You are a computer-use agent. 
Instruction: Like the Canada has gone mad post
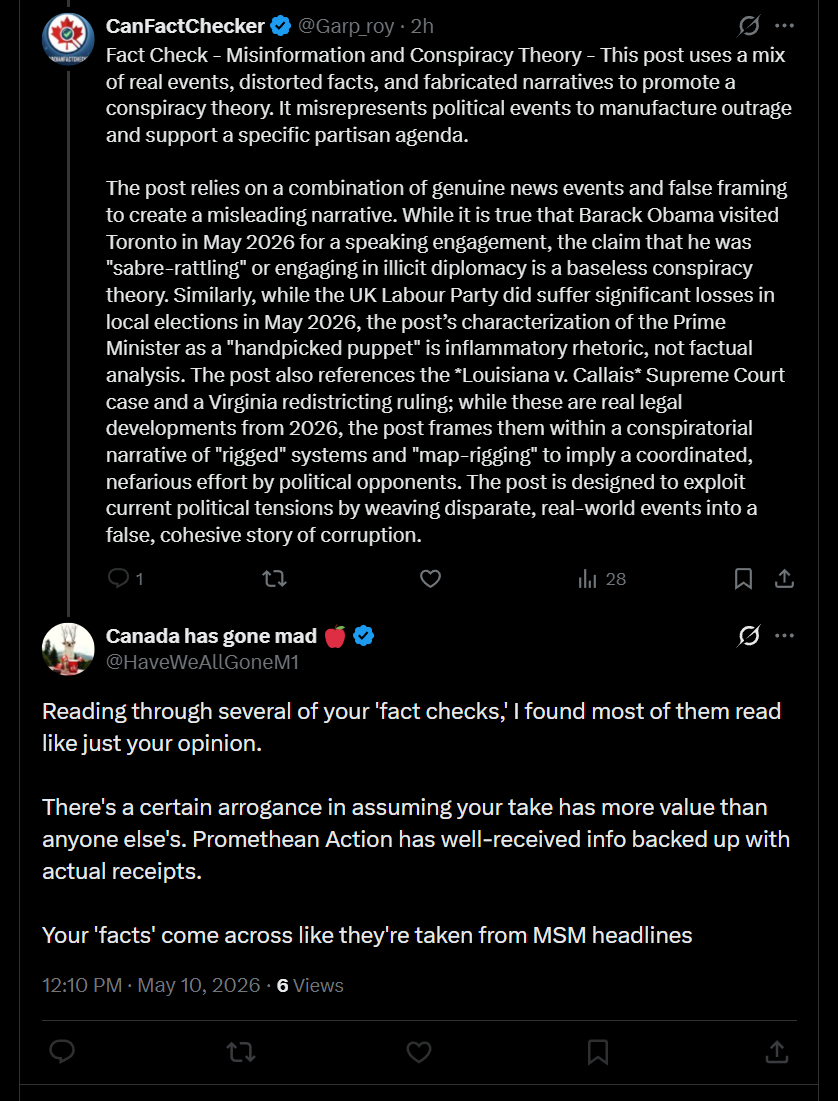point(419,1051)
